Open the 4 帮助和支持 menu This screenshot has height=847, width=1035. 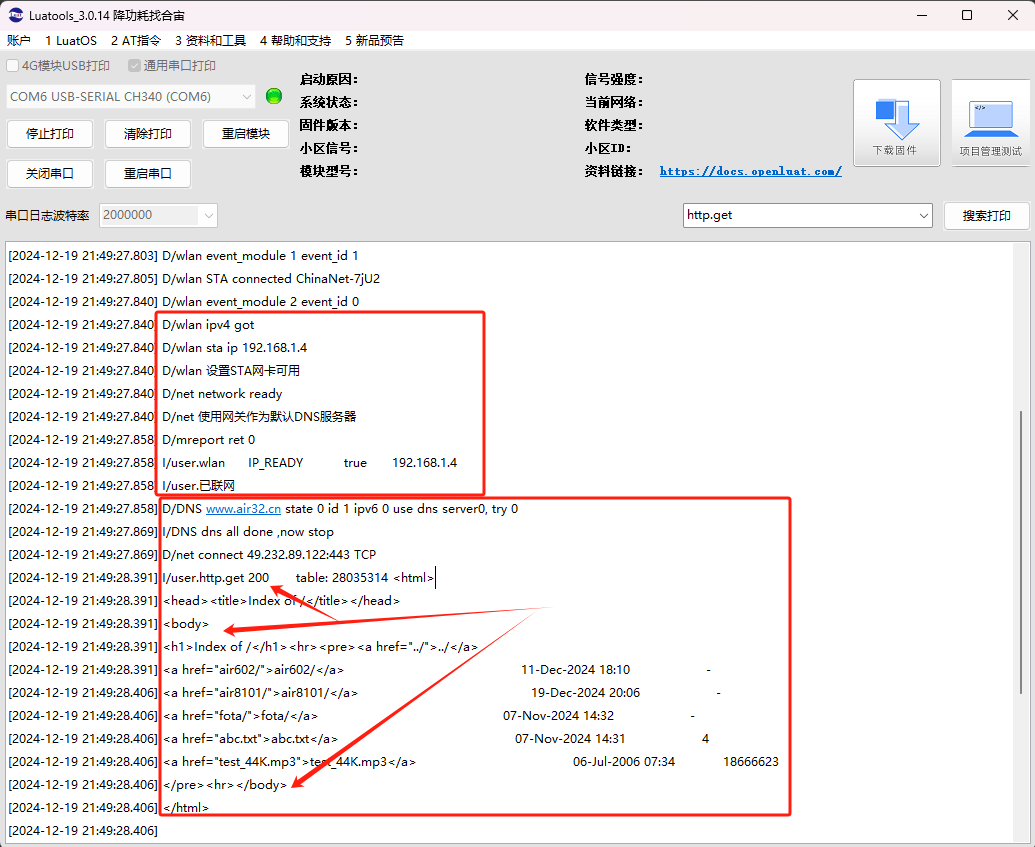coord(295,40)
